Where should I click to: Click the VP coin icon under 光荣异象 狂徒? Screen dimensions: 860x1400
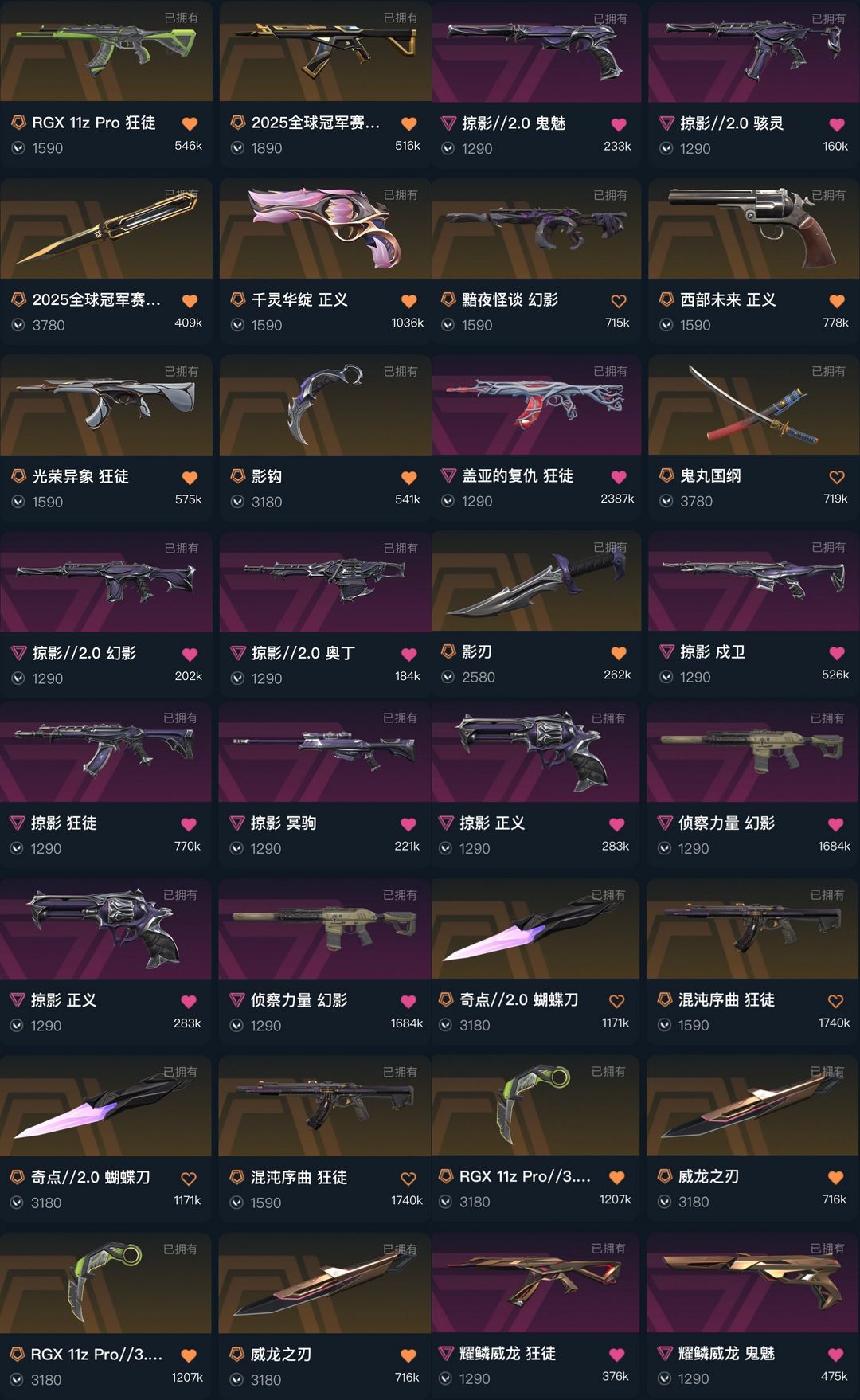(x=18, y=502)
